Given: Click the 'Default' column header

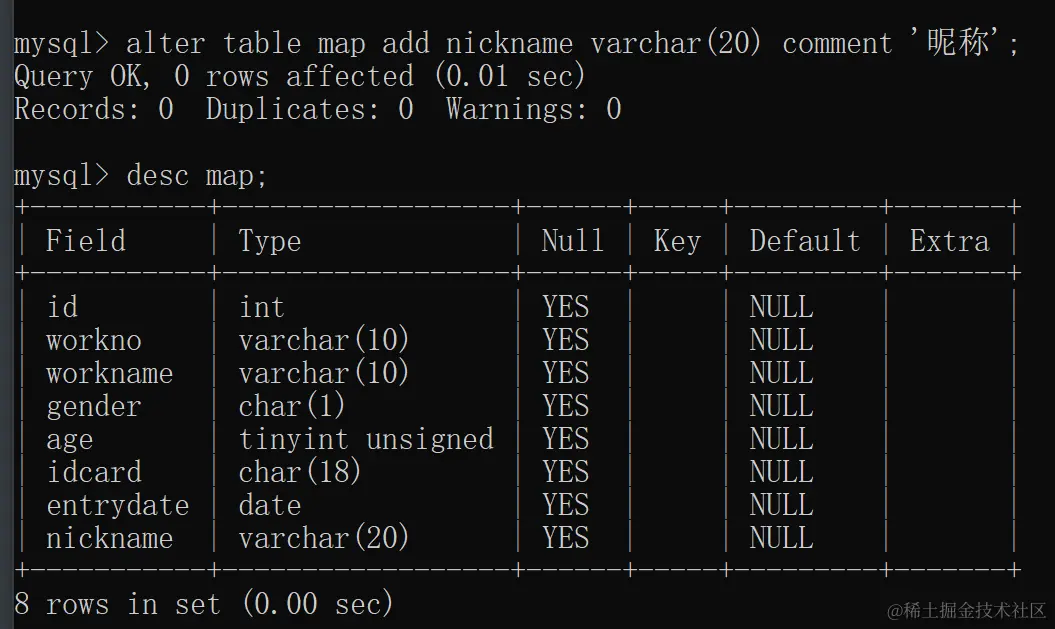Looking at the screenshot, I should [x=805, y=241].
